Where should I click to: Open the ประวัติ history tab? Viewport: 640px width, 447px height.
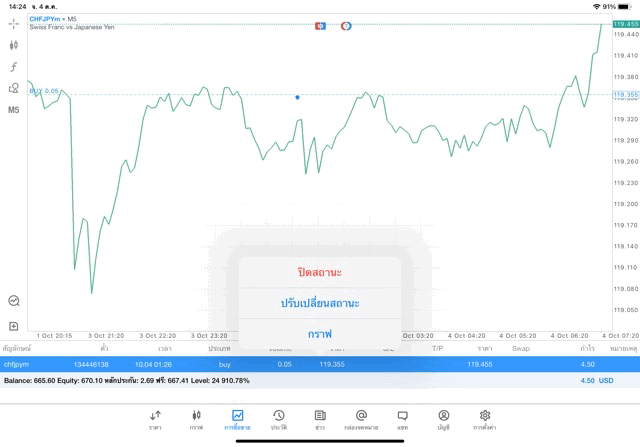(x=279, y=419)
